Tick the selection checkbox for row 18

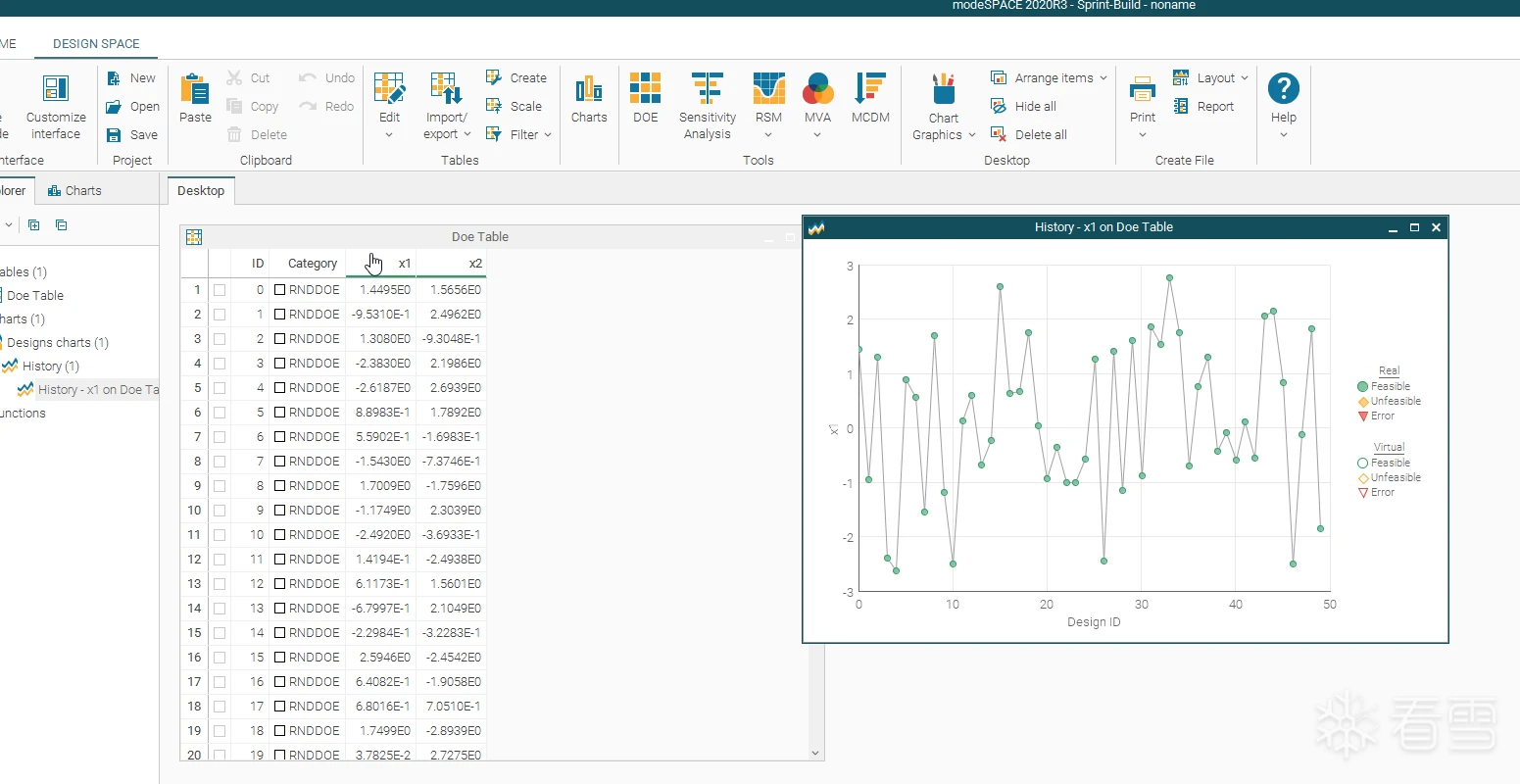220,707
